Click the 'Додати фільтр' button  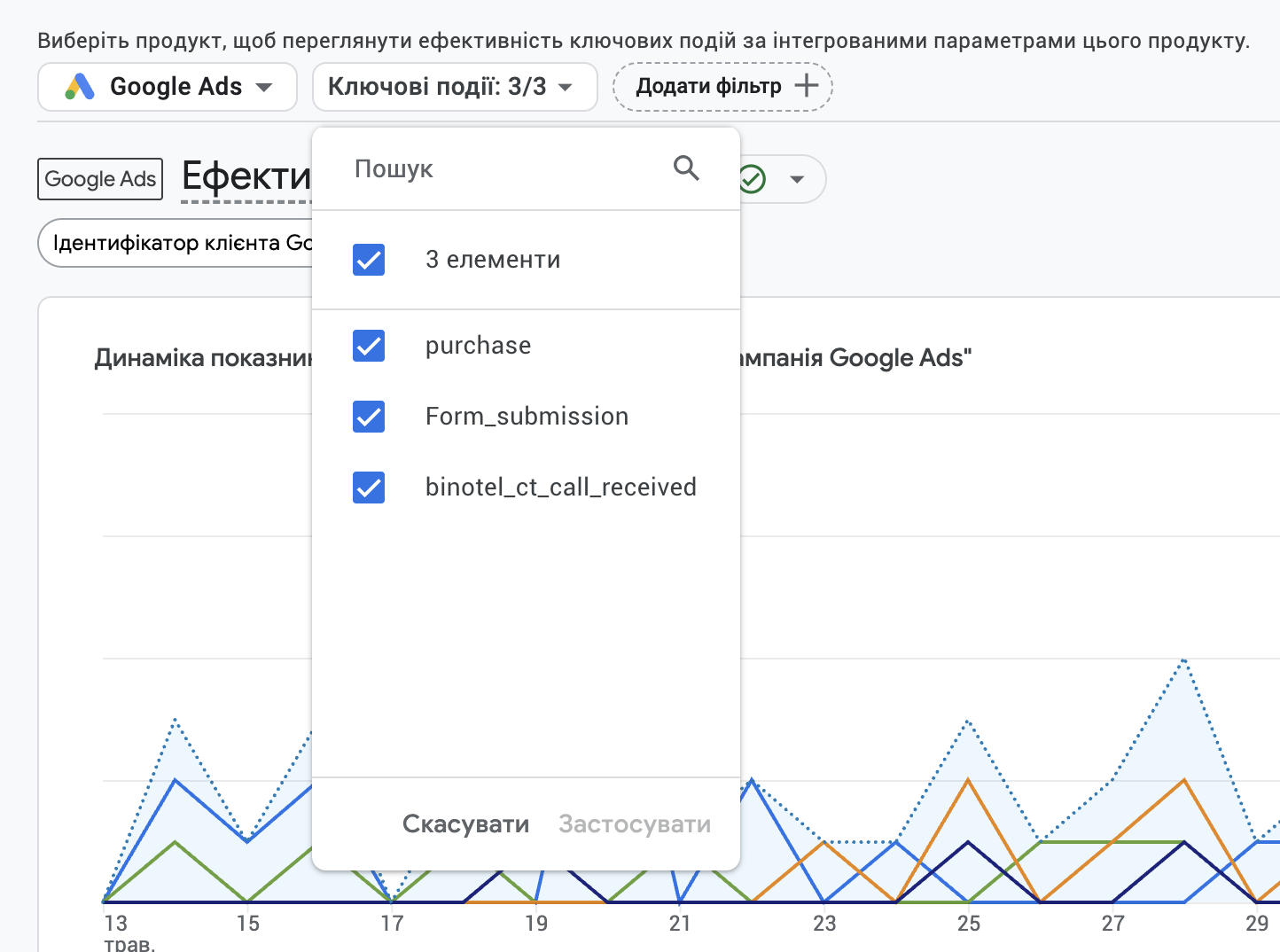pos(722,87)
